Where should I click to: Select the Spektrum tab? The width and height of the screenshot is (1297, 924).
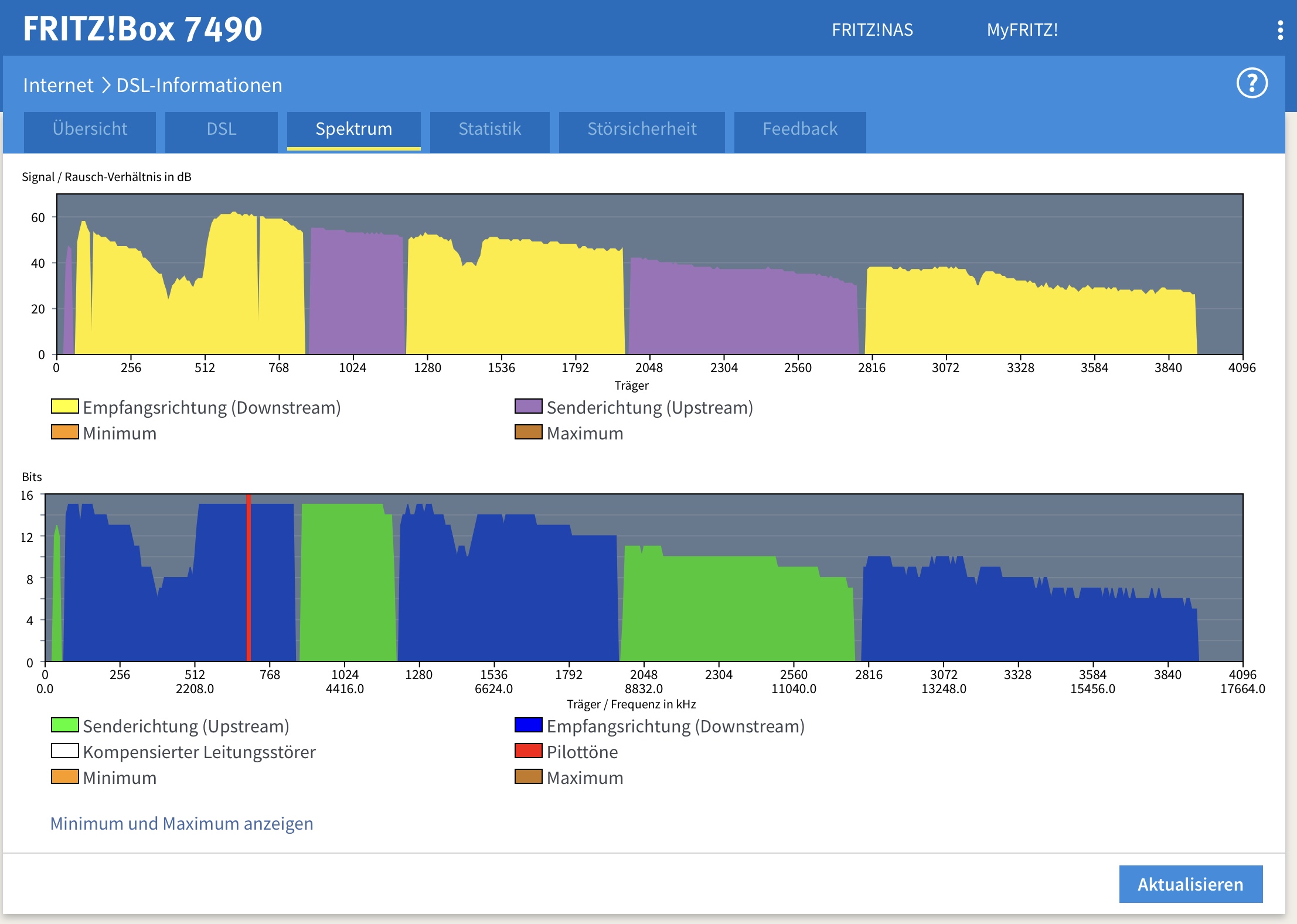click(353, 129)
